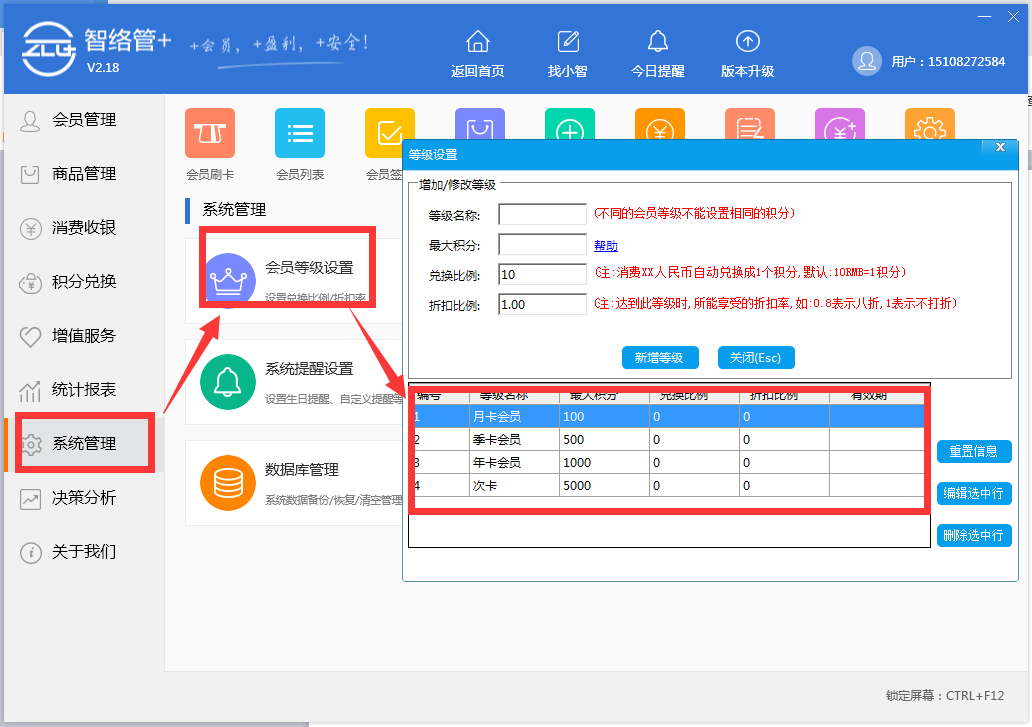
Task: Click the 500 max points cell
Action: 604,439
